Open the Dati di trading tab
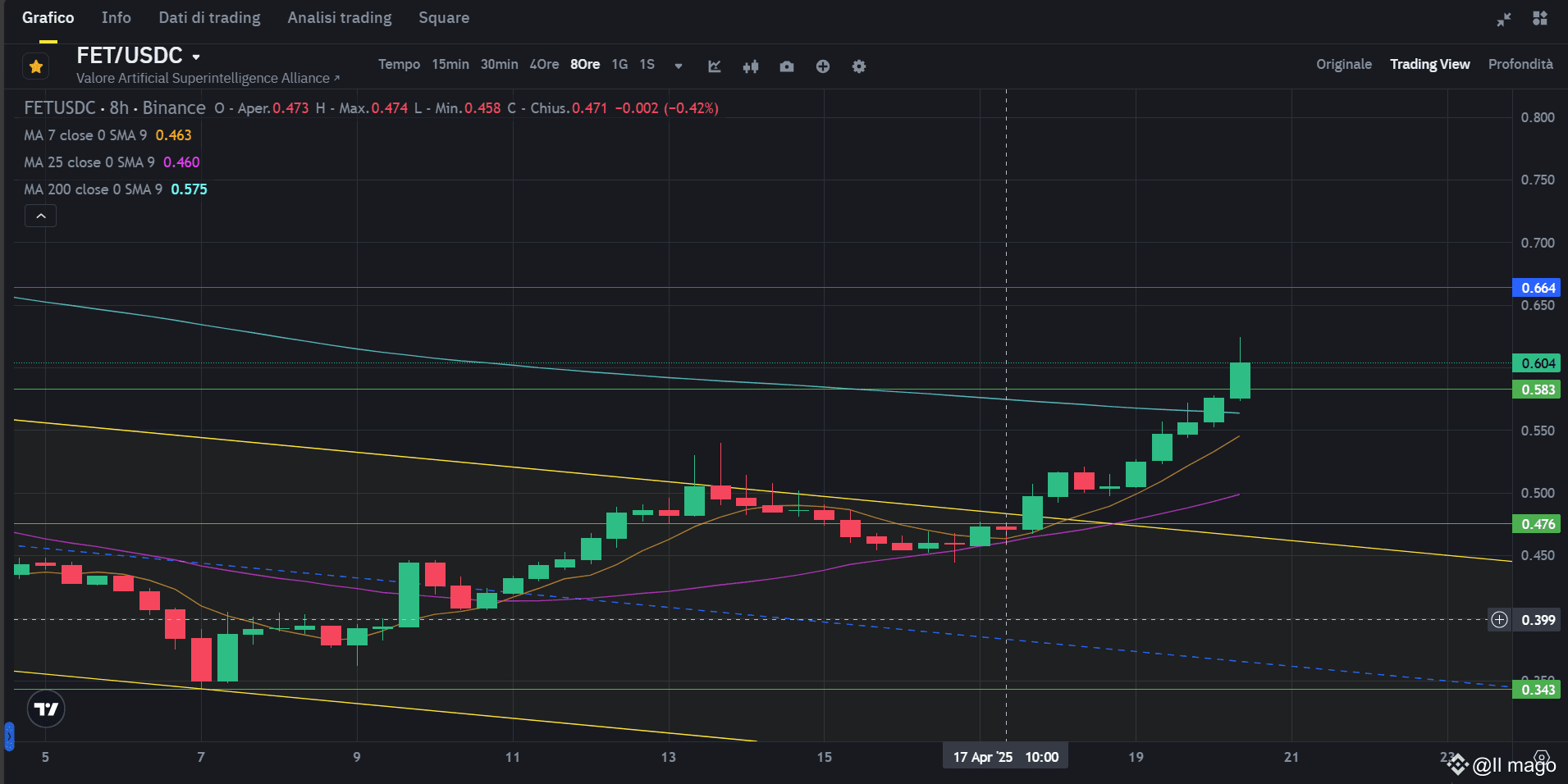The height and width of the screenshot is (784, 1568). click(209, 17)
